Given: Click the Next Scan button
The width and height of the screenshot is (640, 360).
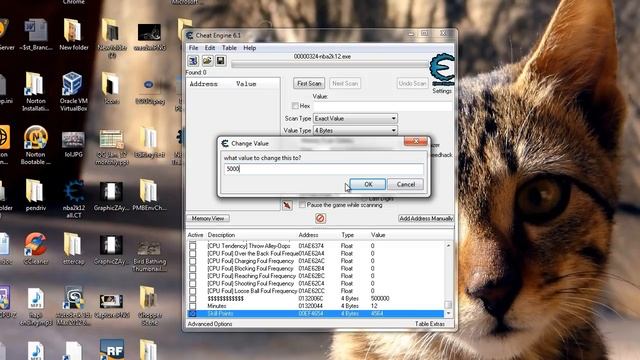Looking at the screenshot, I should pyautogui.click(x=345, y=83).
